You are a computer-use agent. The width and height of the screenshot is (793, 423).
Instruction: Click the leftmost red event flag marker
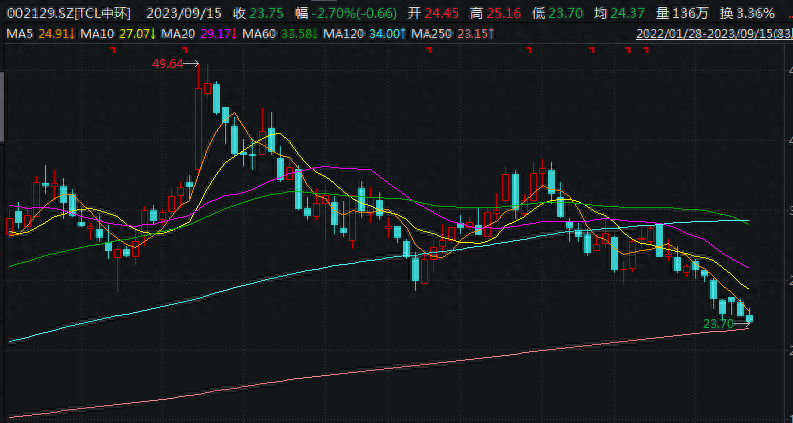coord(114,50)
